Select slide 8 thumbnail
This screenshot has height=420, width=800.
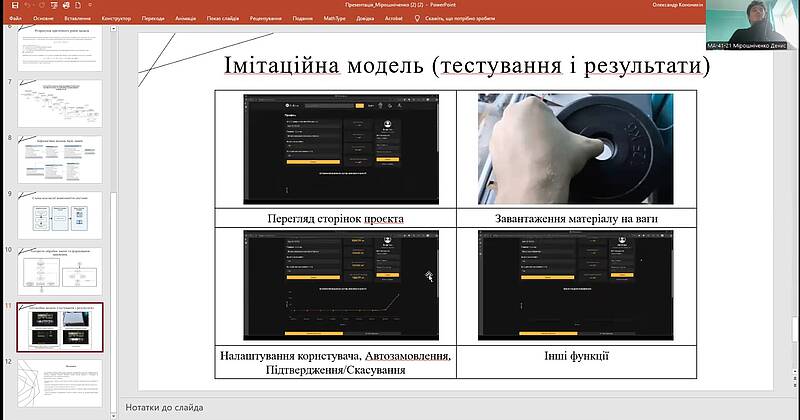[60, 159]
